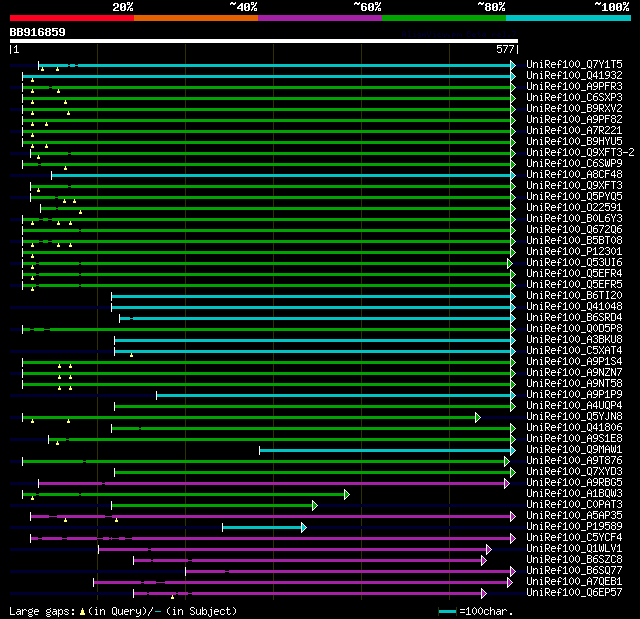Click the UniRef100_A4UQP4 entry
Viewport: 640px width, 619px height.
click(574, 406)
